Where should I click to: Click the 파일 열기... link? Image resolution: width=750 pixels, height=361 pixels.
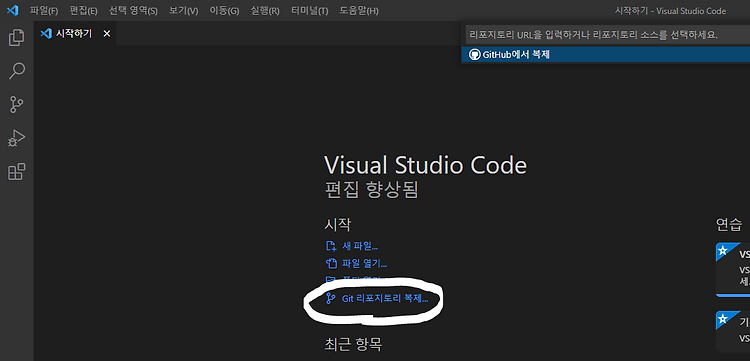pos(364,263)
